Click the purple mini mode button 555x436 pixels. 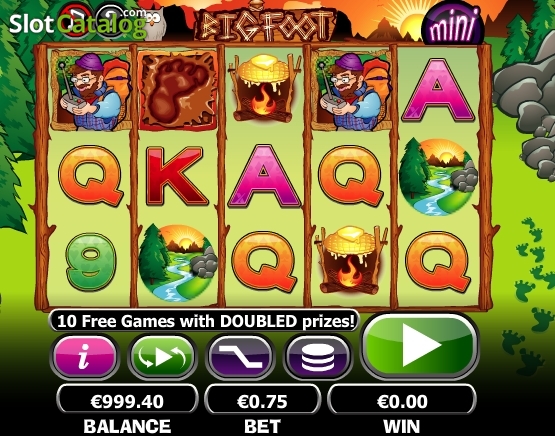coord(452,25)
